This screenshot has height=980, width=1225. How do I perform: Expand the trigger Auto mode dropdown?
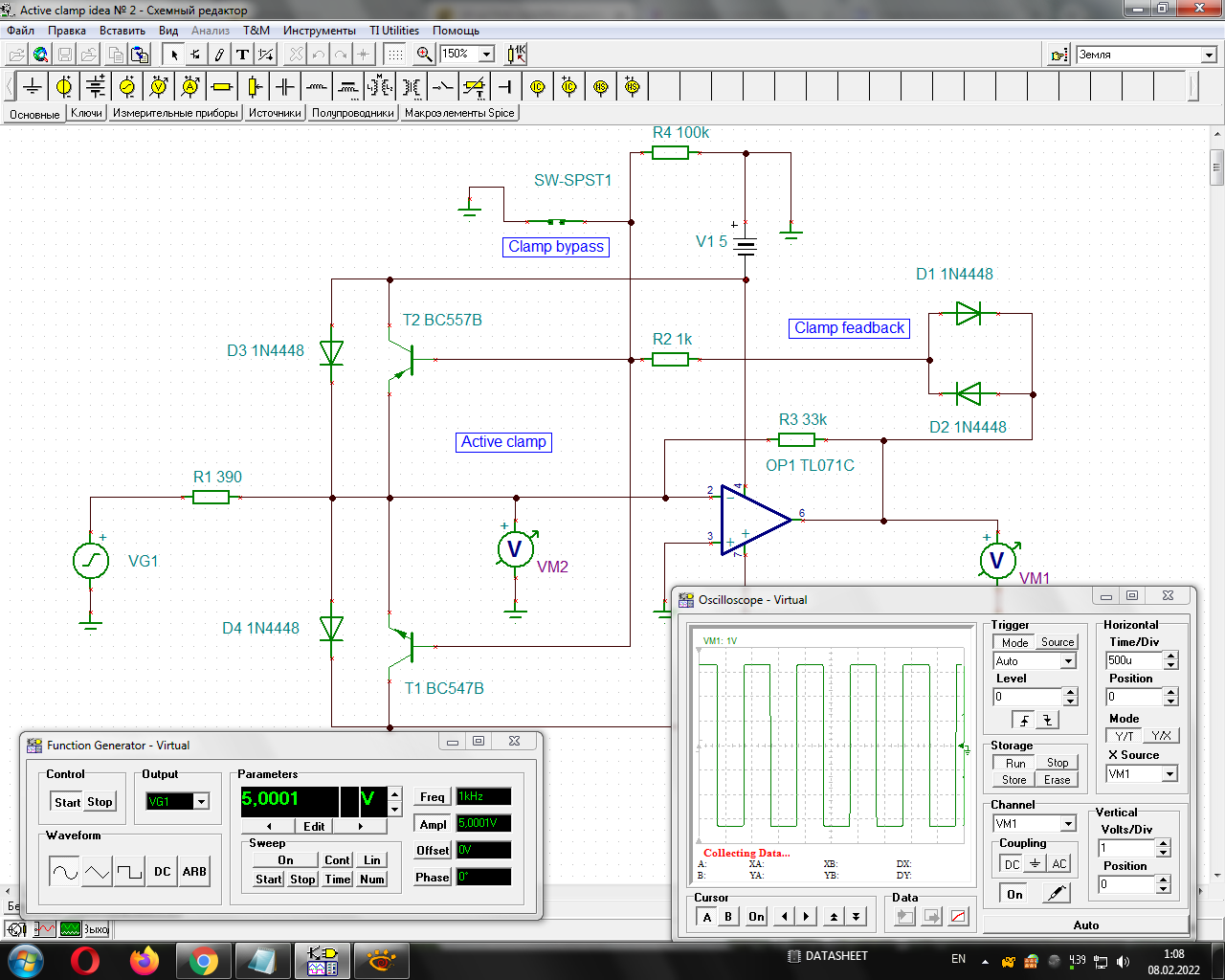(1068, 661)
